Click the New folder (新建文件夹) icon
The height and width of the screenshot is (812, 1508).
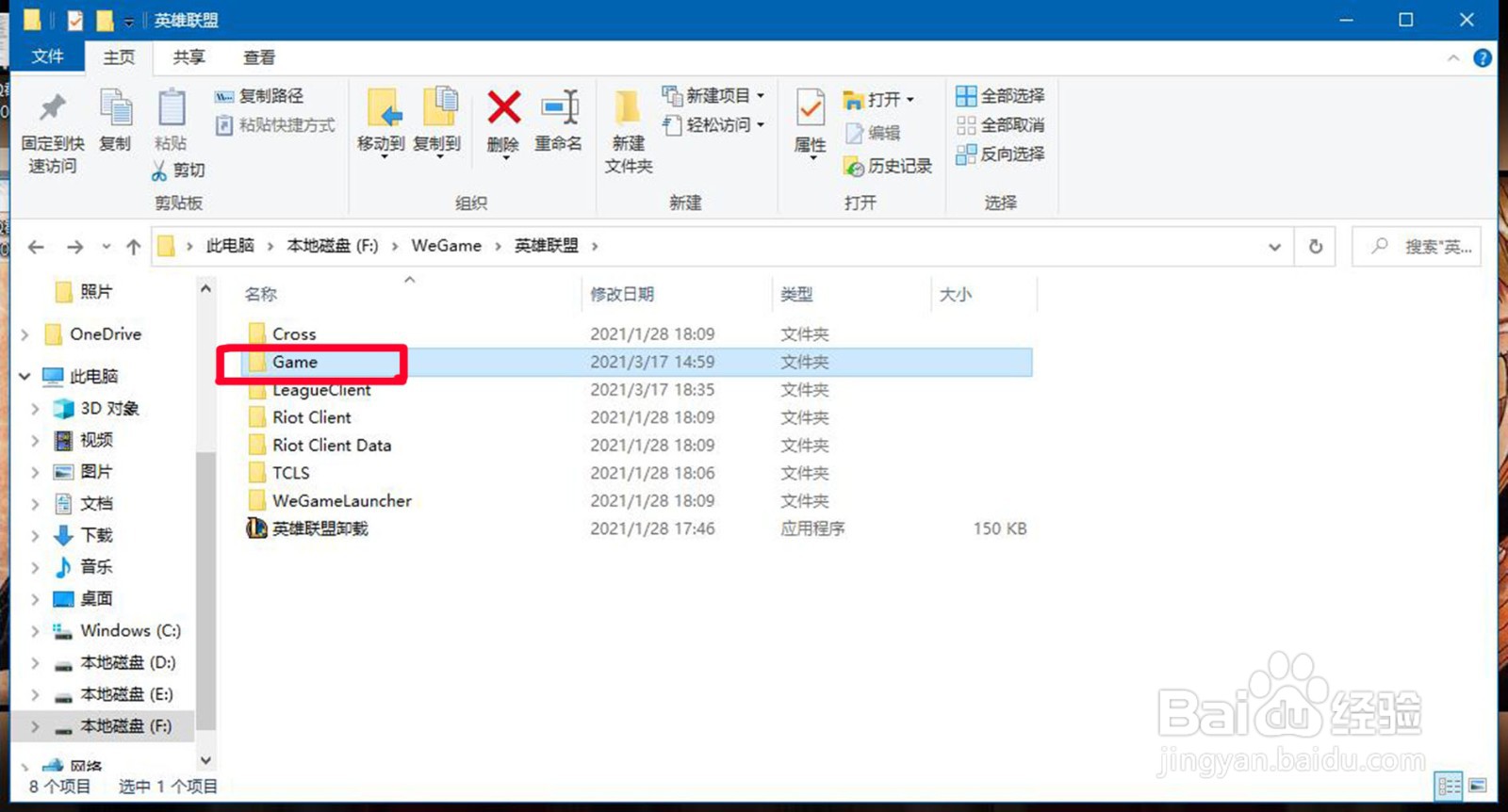627,107
